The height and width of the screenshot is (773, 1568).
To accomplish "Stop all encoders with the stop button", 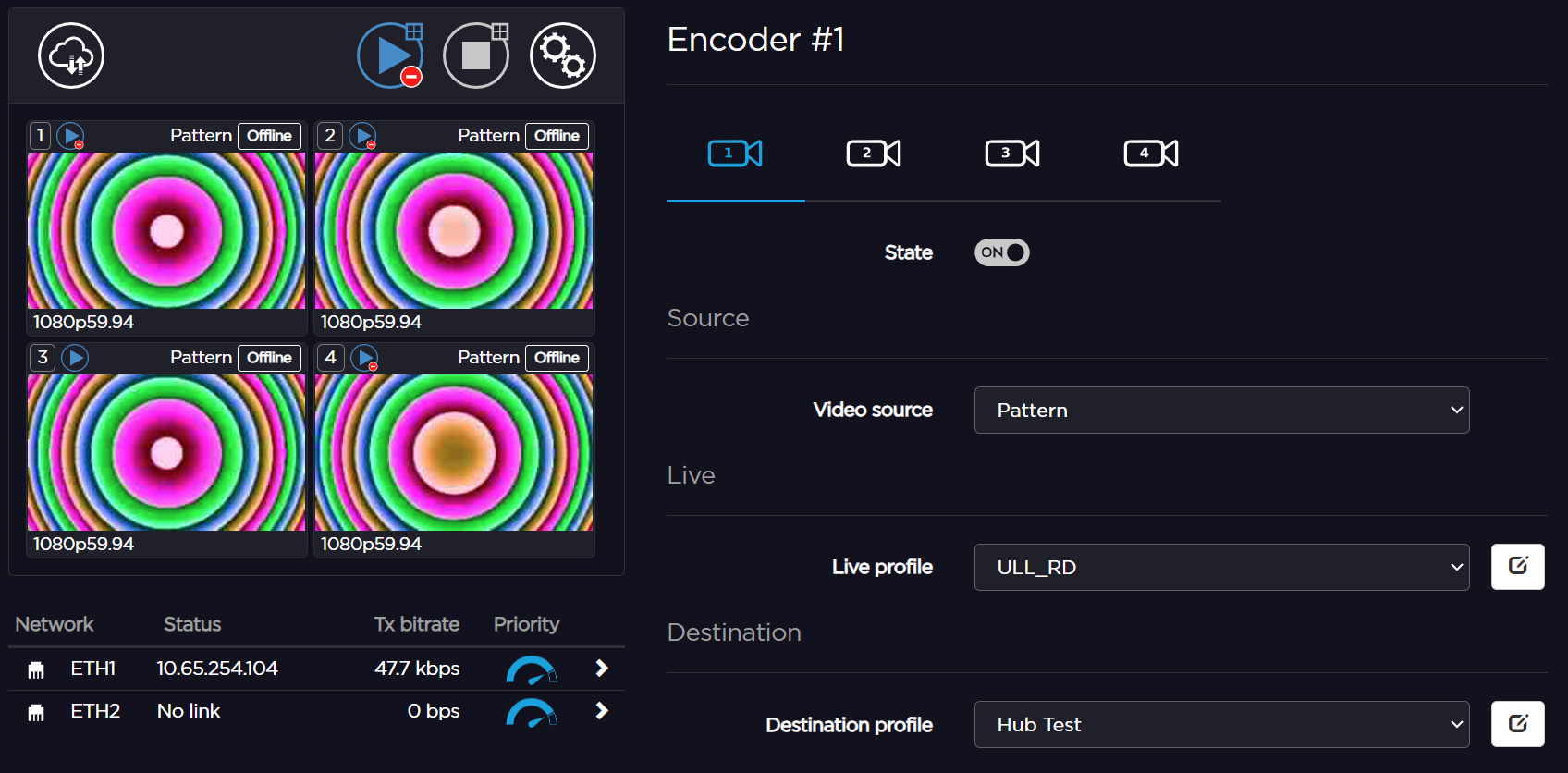I will point(476,55).
